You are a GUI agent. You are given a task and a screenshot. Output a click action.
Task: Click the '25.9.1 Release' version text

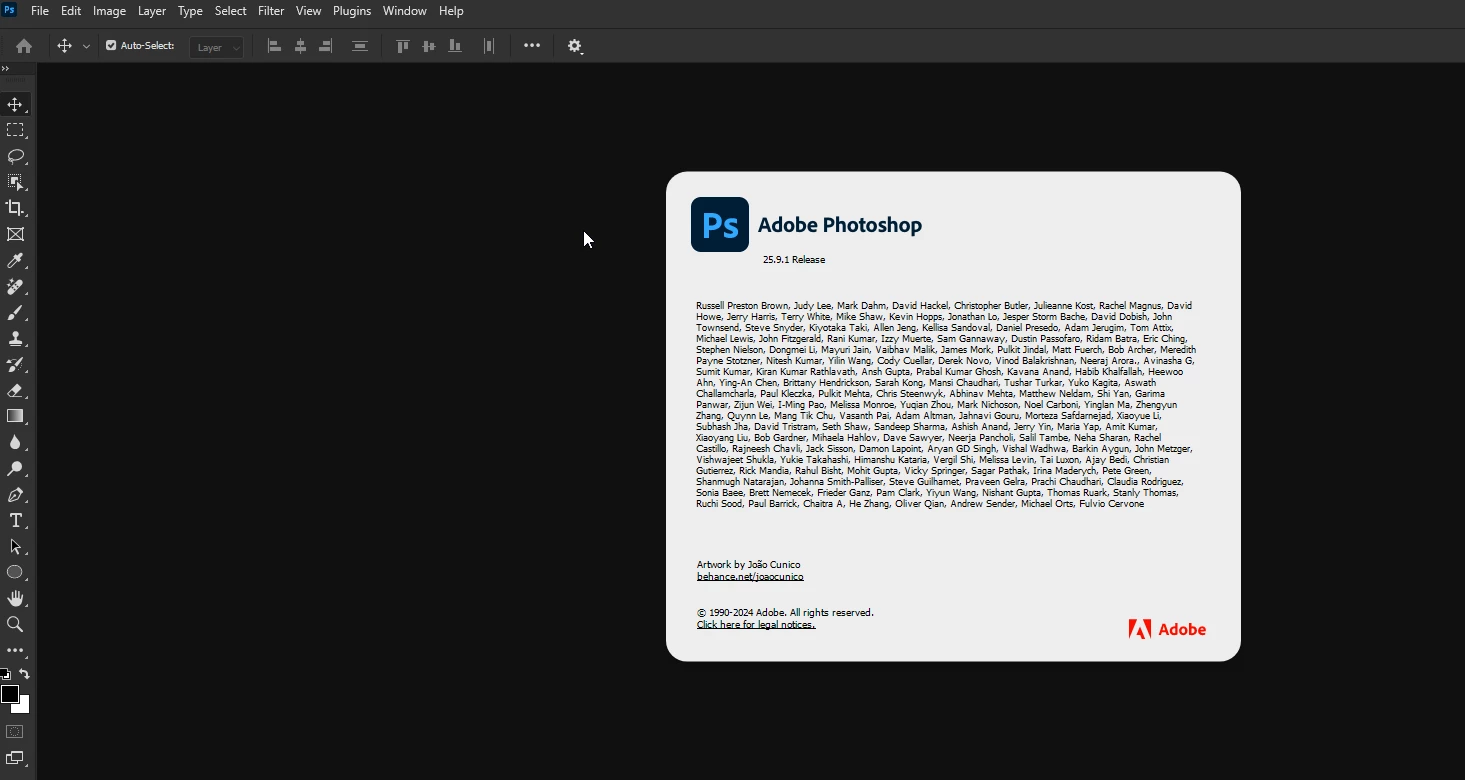point(794,260)
